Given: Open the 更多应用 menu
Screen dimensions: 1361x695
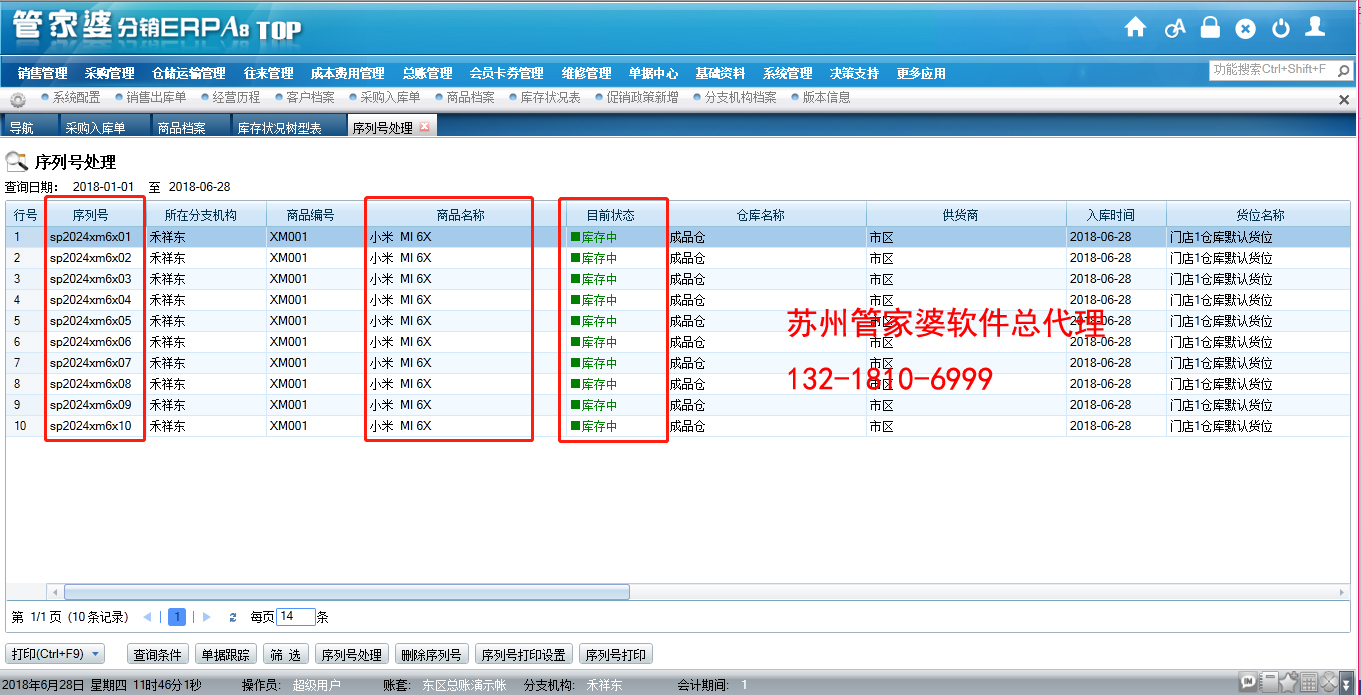Looking at the screenshot, I should coord(921,73).
